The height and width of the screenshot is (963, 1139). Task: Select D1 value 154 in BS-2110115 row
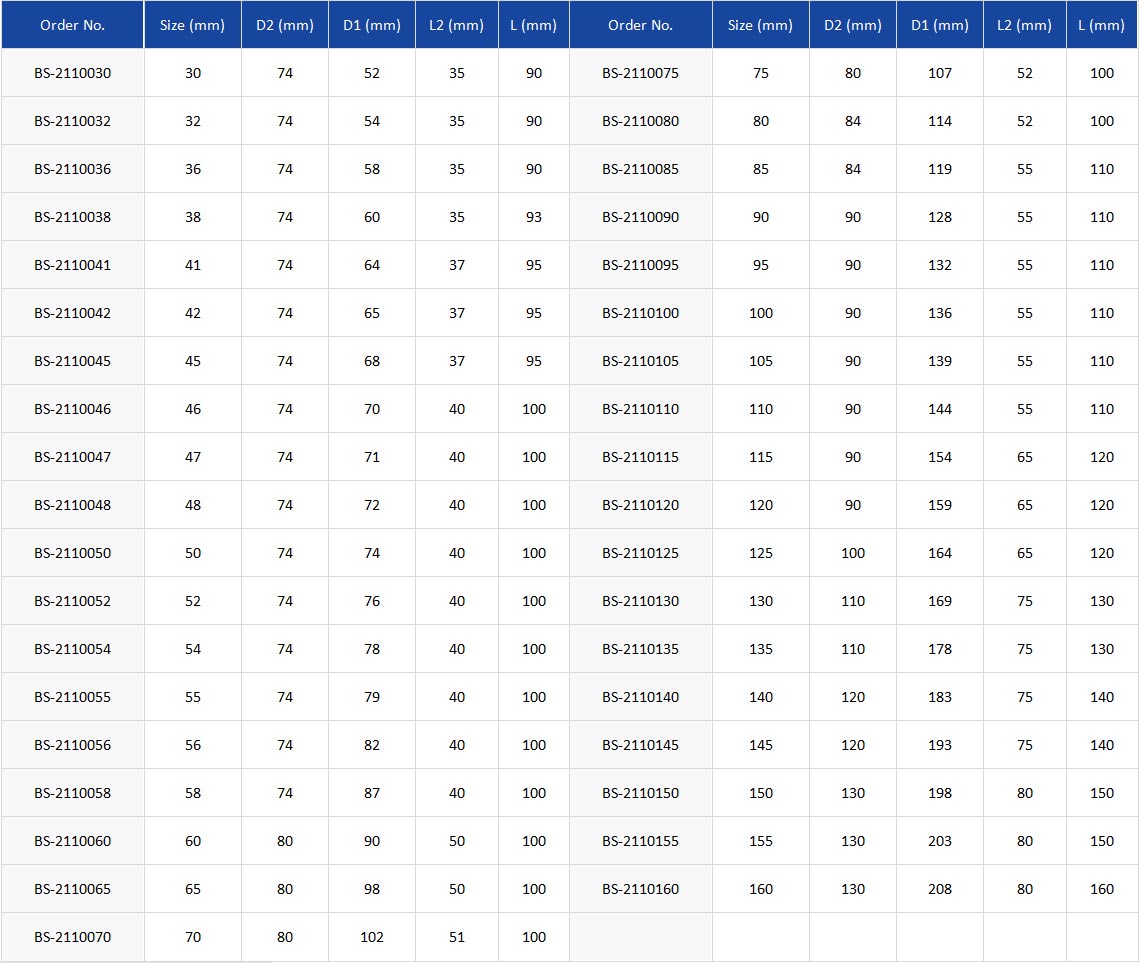point(940,457)
